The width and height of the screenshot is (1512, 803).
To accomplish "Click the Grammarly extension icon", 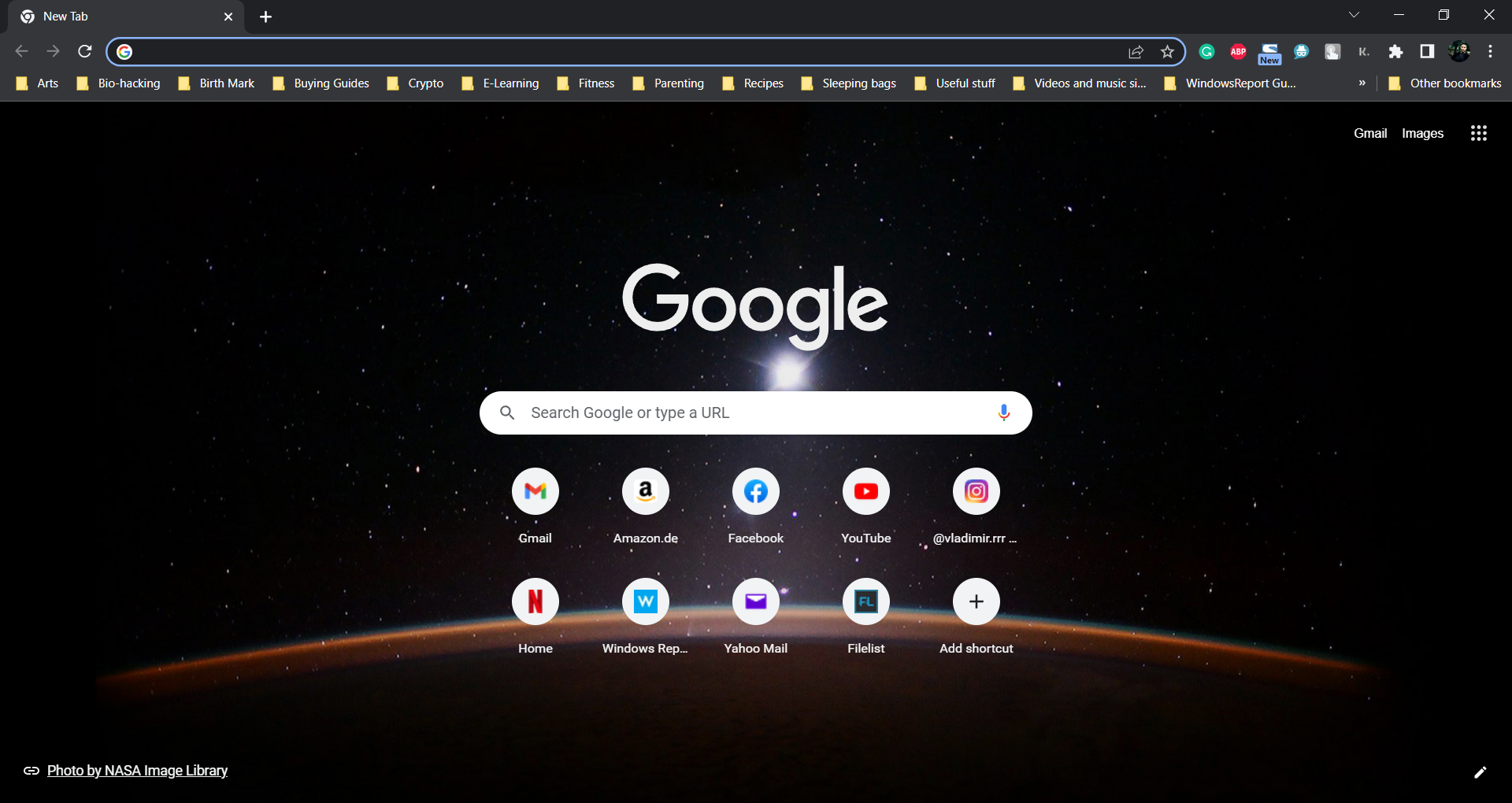I will [1206, 52].
